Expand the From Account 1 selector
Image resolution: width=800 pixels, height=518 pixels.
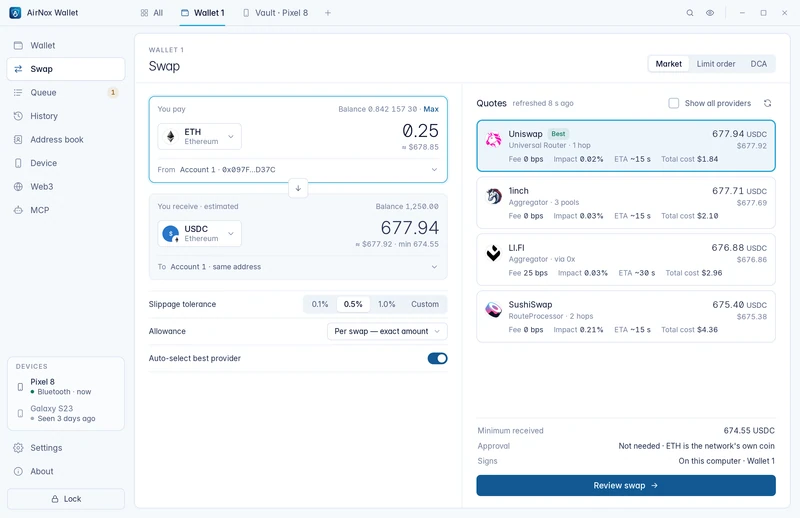tap(298, 169)
